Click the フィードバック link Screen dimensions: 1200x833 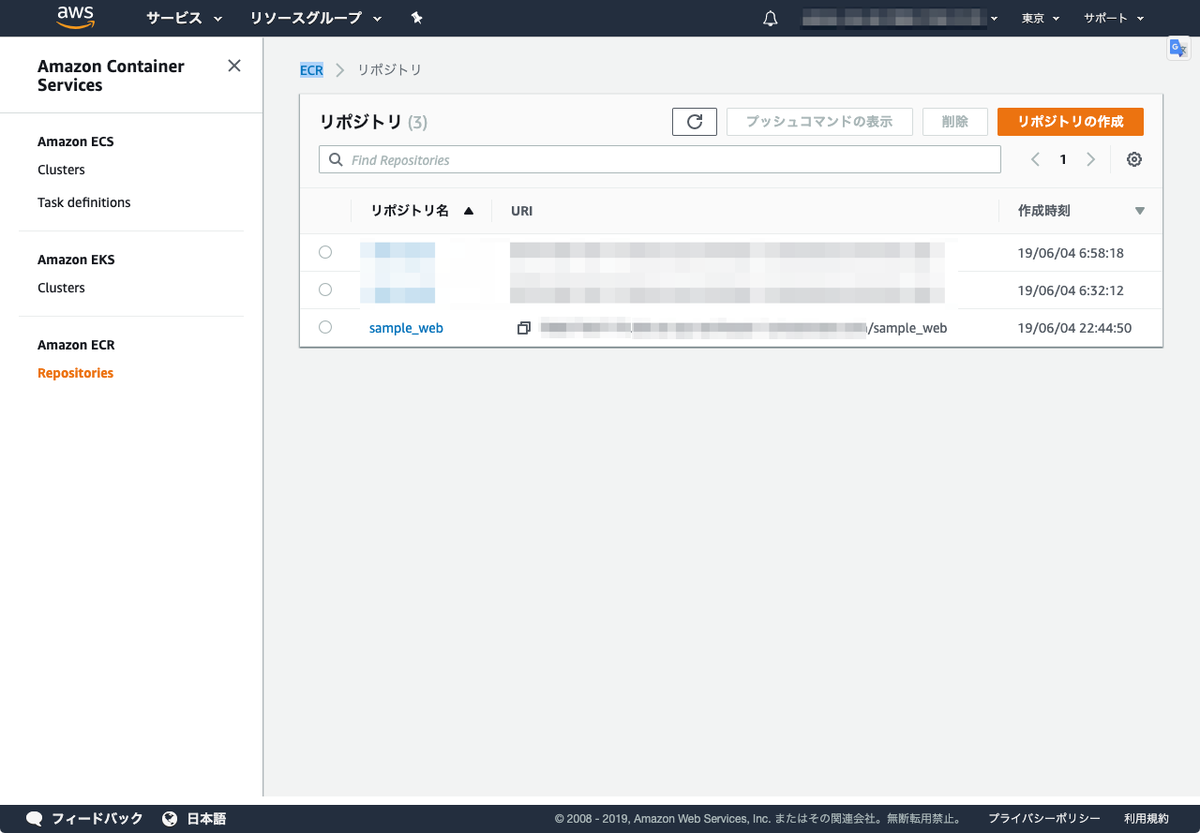click(x=97, y=818)
